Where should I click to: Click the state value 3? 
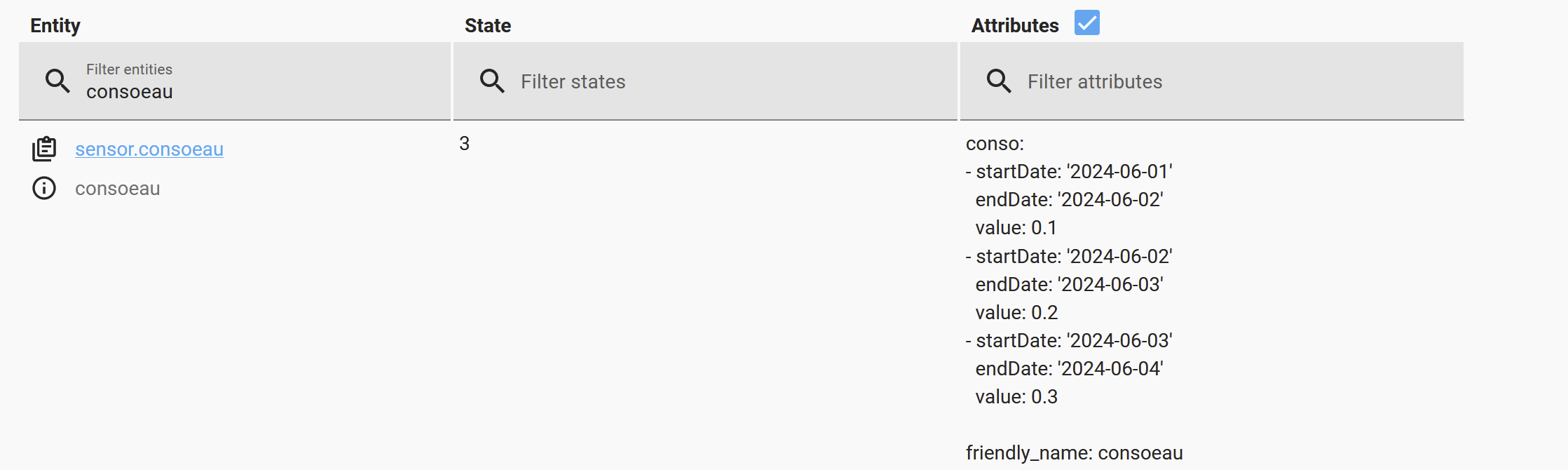tap(464, 144)
